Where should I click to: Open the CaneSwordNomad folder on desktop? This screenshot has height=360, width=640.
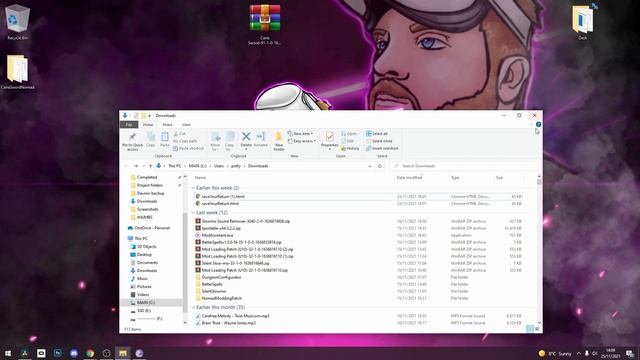[x=18, y=71]
